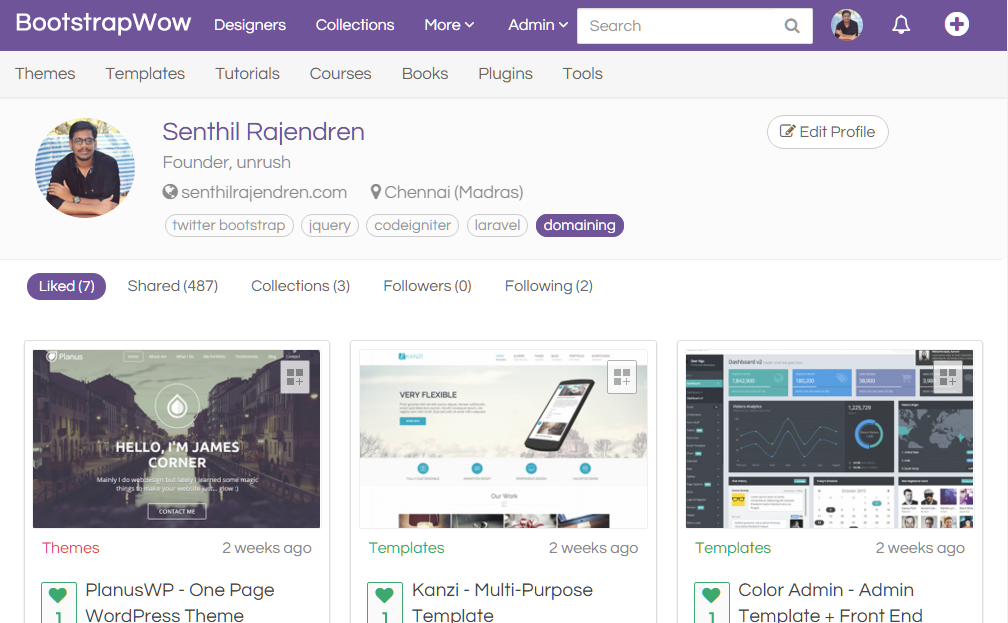The height and width of the screenshot is (623, 1008).
Task: View Following (2) tab
Action: 548,286
